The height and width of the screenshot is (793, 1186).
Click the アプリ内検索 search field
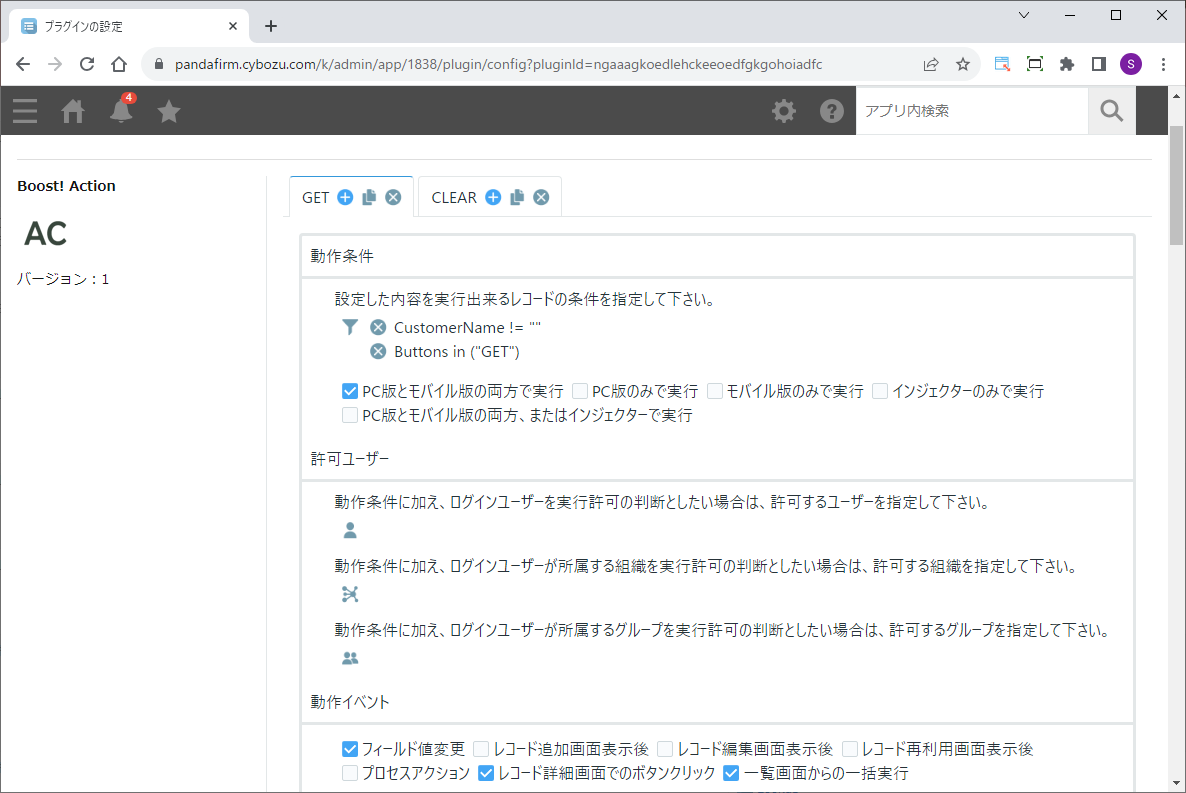pos(970,111)
